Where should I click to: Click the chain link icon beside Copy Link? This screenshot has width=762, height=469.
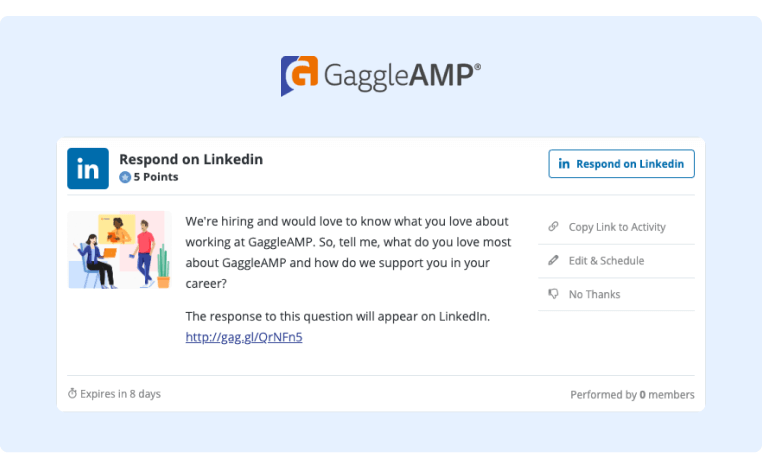tap(553, 227)
